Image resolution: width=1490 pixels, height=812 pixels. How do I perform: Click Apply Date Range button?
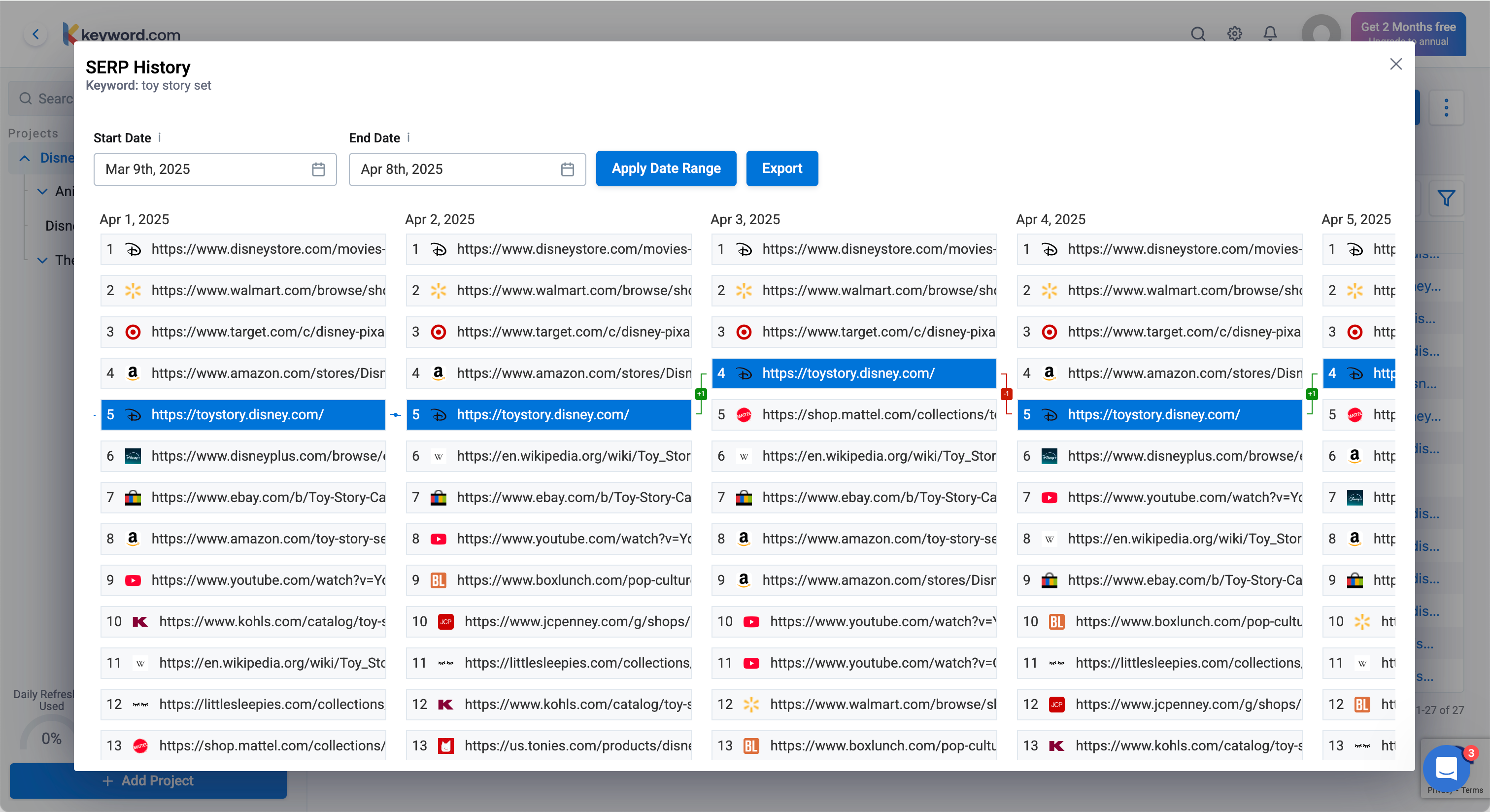(x=666, y=169)
